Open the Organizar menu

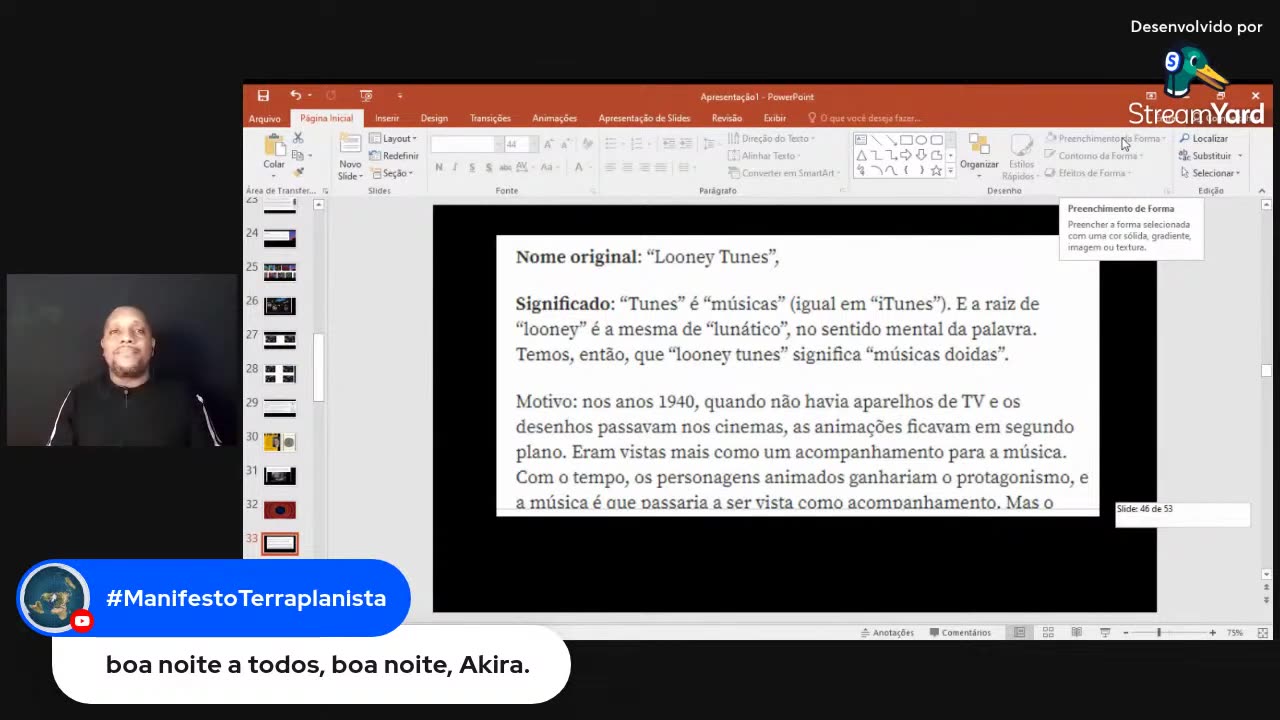click(979, 154)
